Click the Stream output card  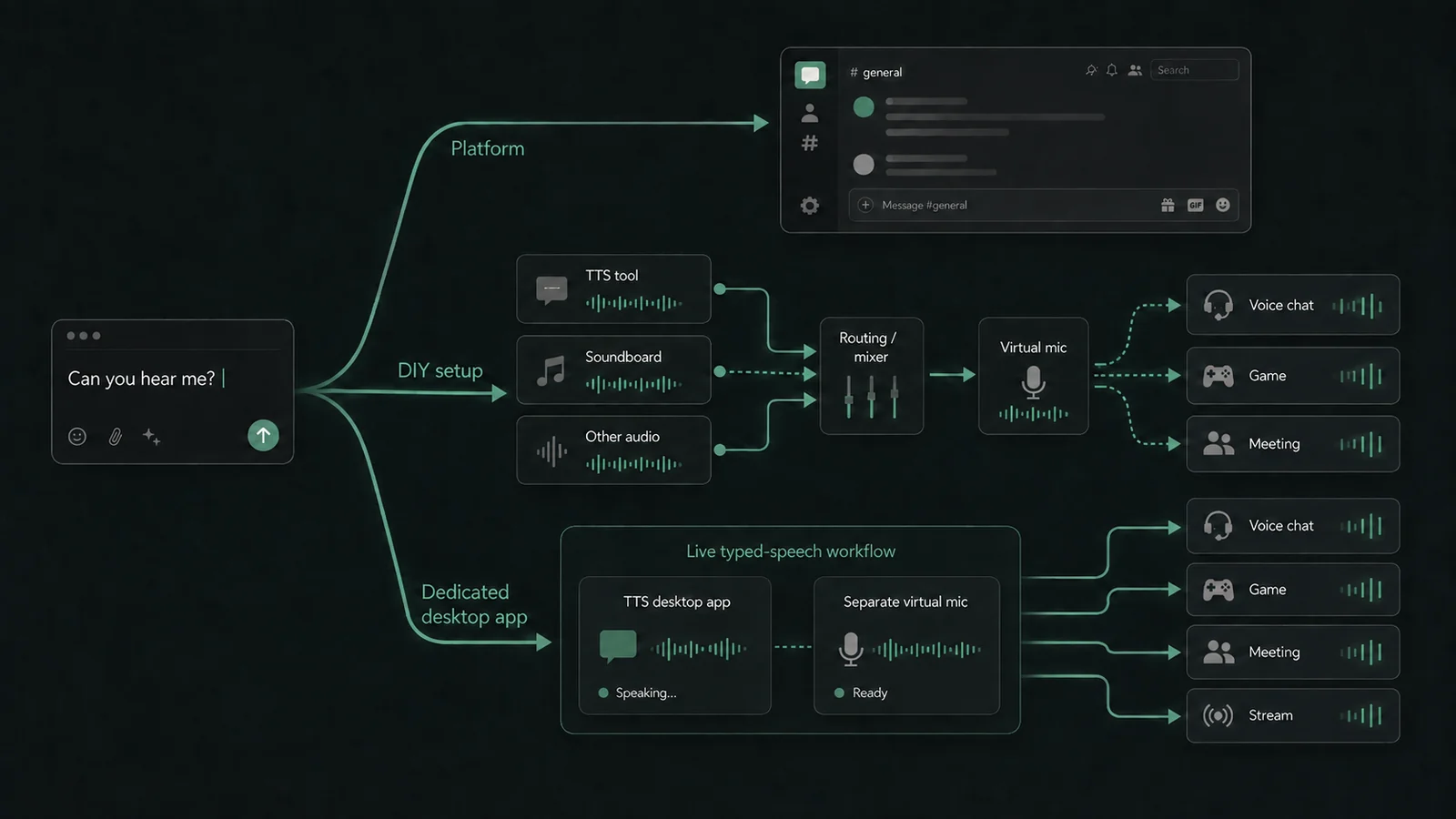coord(1293,715)
